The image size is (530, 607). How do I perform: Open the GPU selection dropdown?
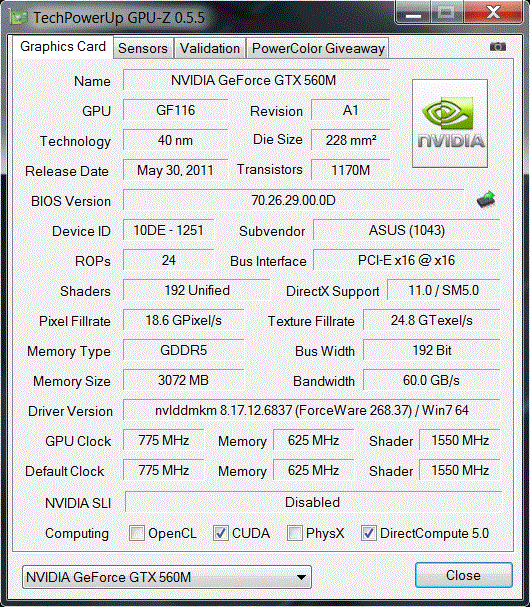167,577
